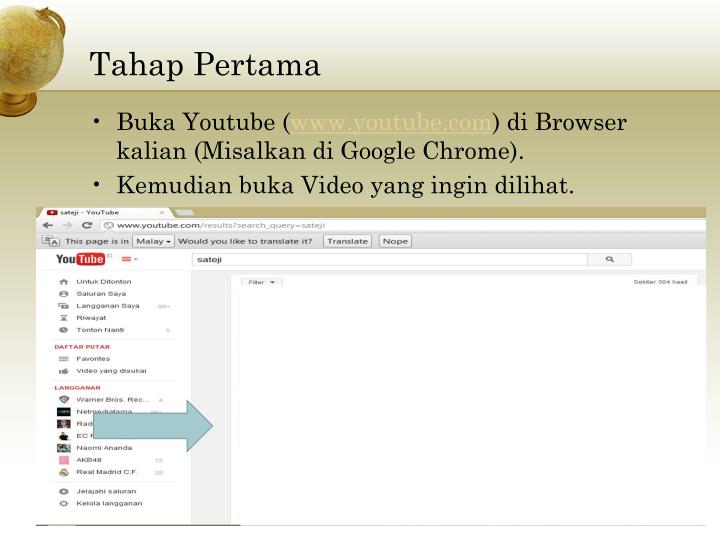Click the www.youtube.com address bar
This screenshot has width=720, height=540.
click(404, 225)
